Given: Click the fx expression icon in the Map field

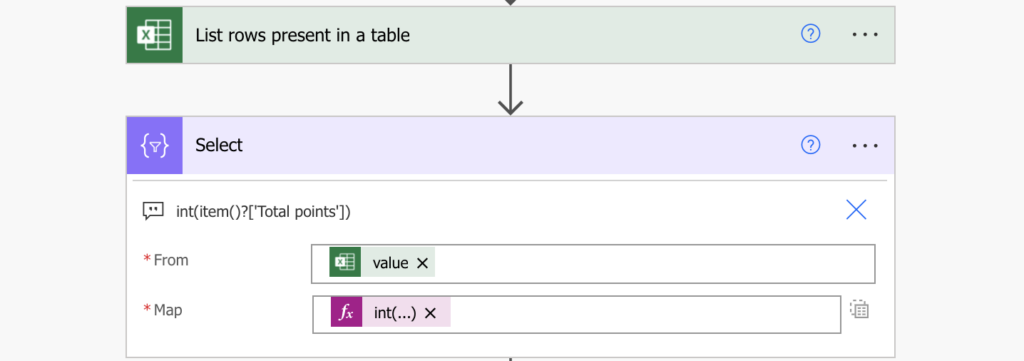Looking at the screenshot, I should pos(346,313).
